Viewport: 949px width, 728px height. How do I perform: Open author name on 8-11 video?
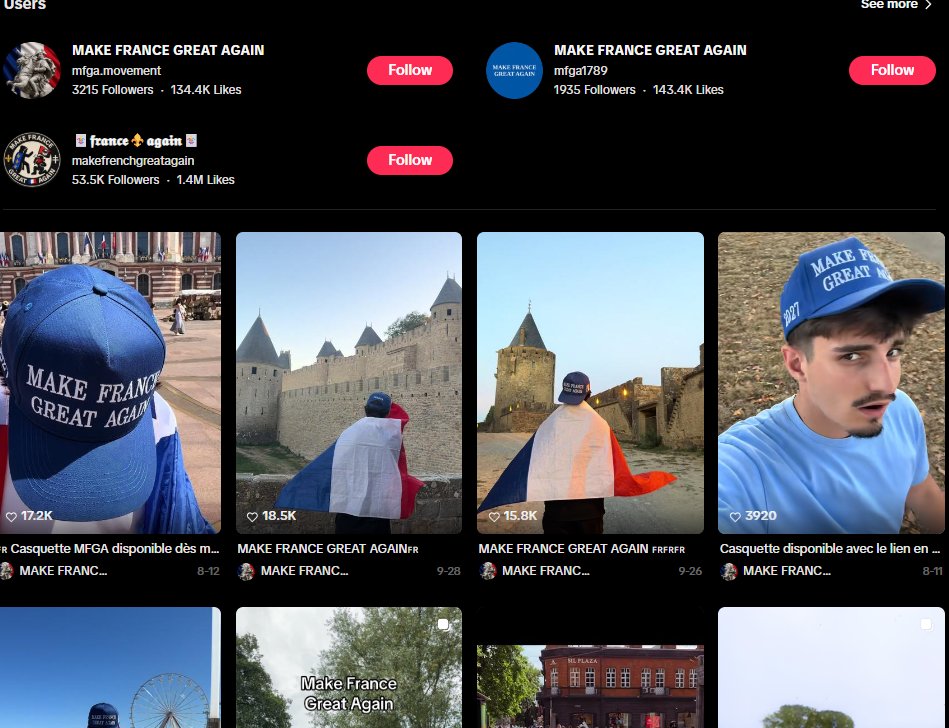point(787,571)
